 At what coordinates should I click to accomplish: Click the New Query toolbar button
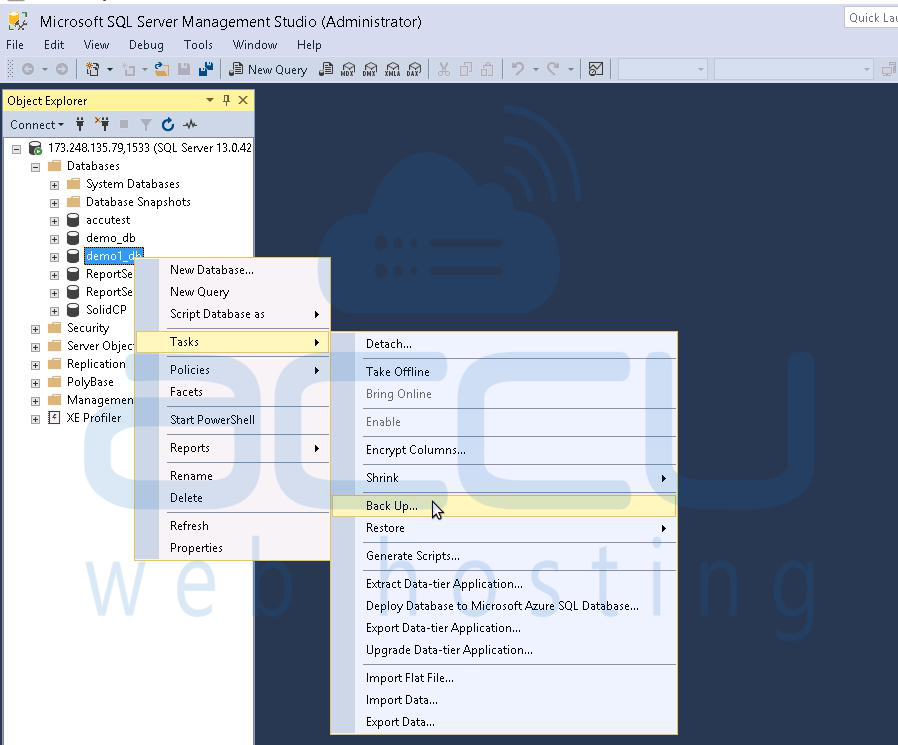click(x=268, y=69)
